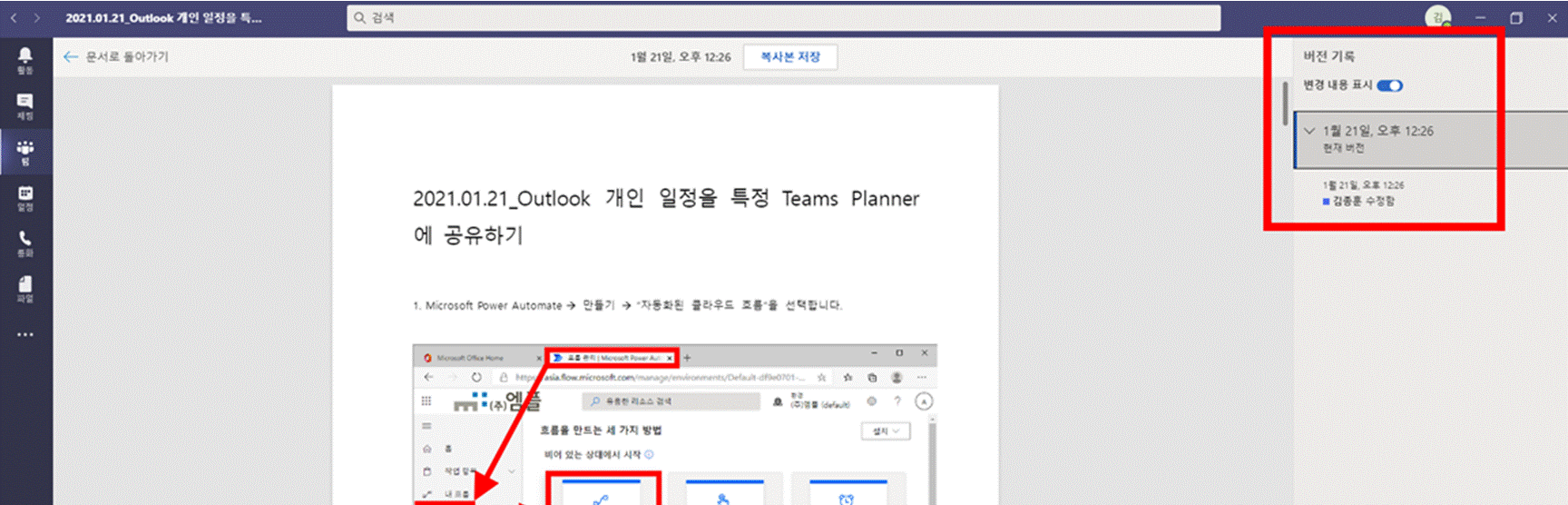1568x505 pixels.
Task: Select the 현재 버전 version entry
Action: (x=1430, y=140)
